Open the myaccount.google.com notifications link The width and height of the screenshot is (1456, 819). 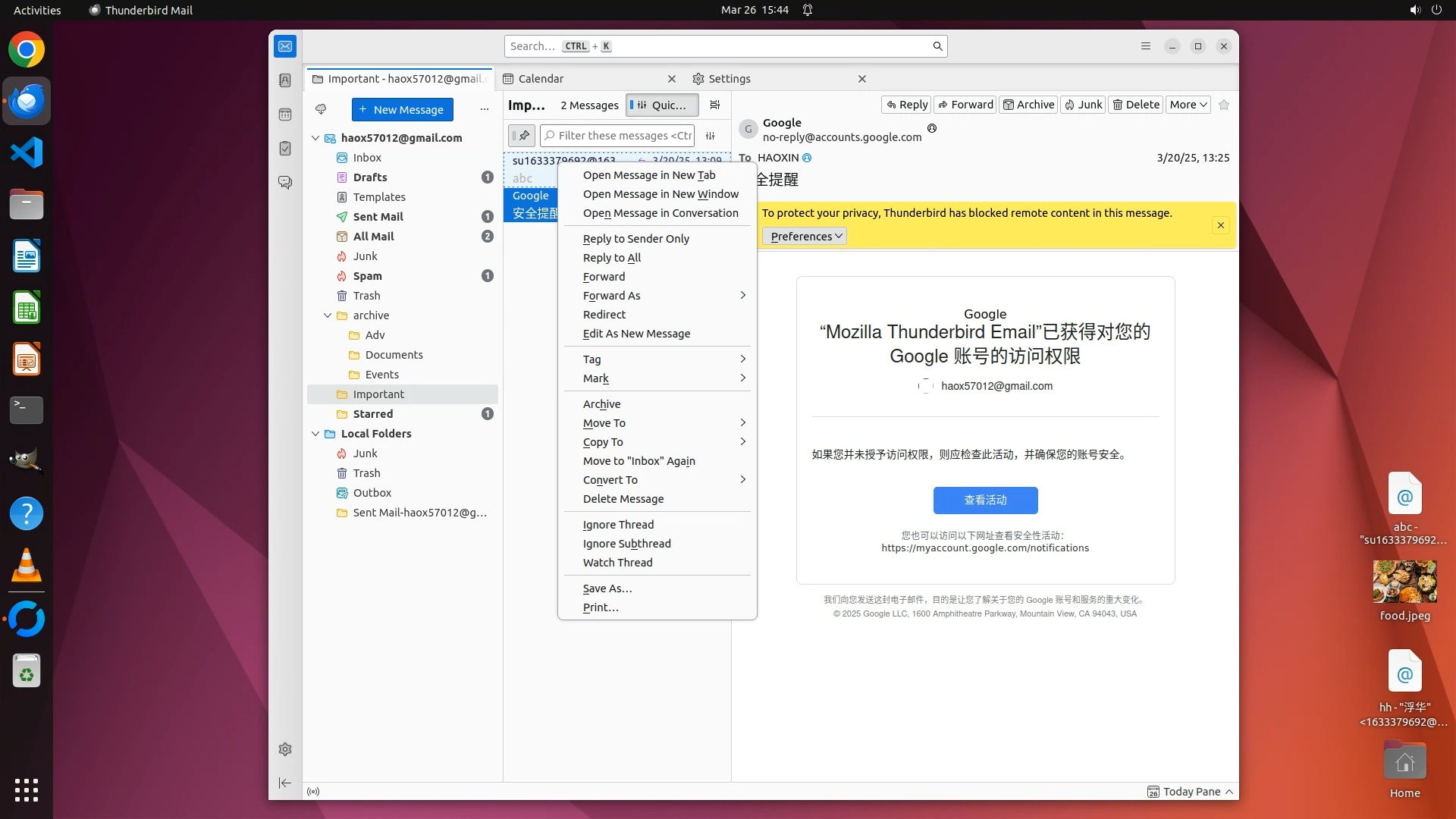984,548
